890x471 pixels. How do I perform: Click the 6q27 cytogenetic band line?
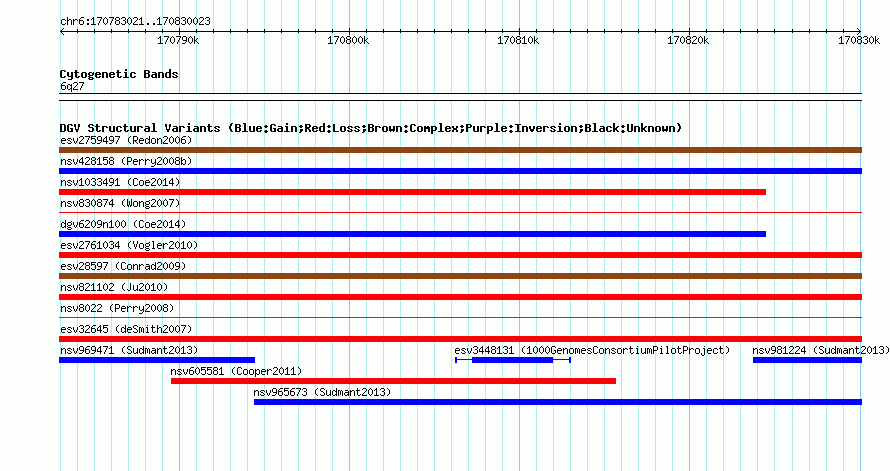coord(460,97)
